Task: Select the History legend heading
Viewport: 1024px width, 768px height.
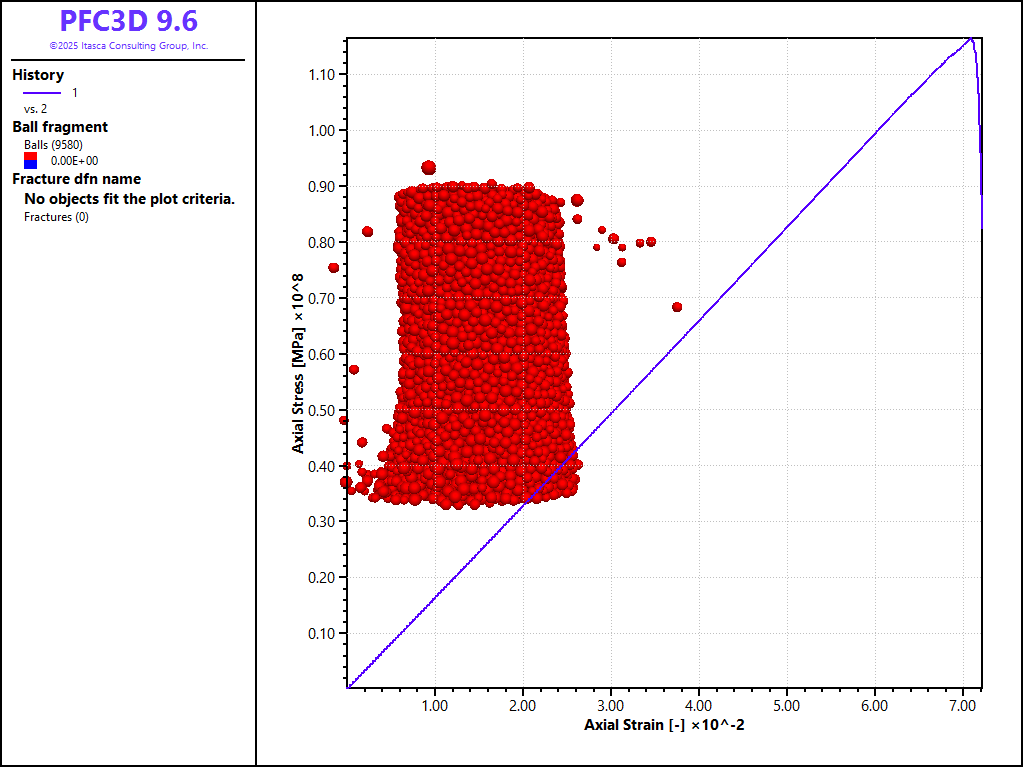Action: pyautogui.click(x=38, y=75)
